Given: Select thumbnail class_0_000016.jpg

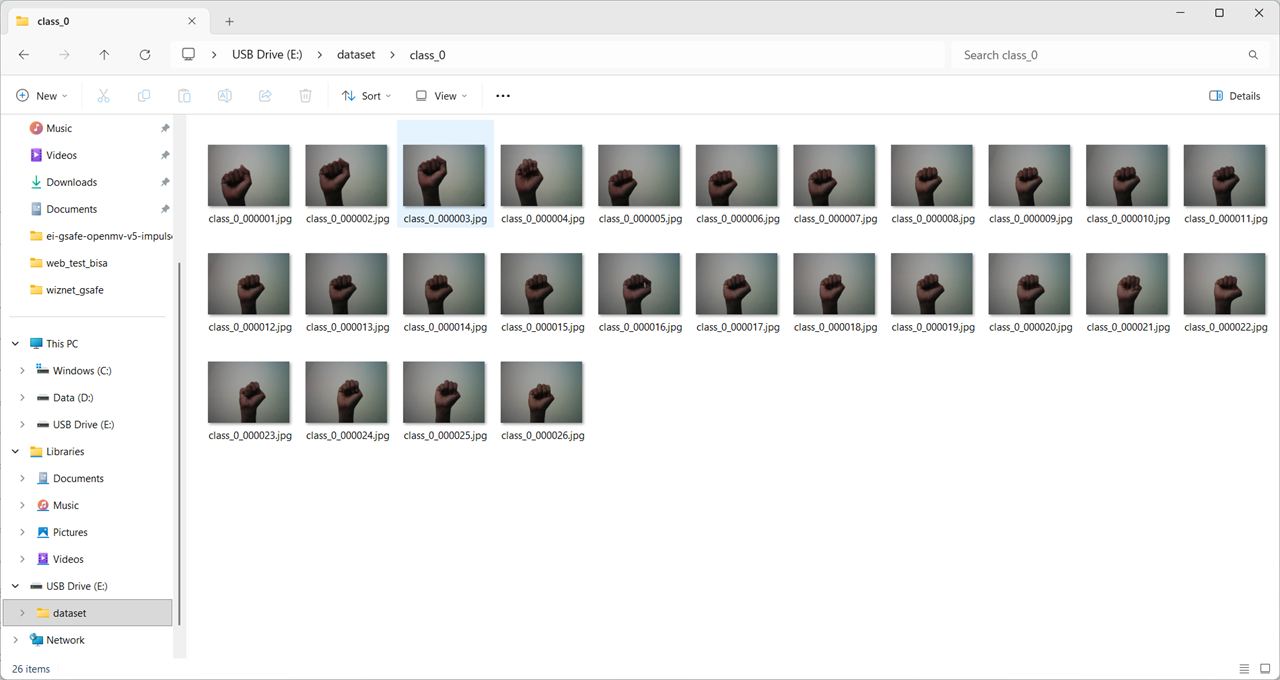Looking at the screenshot, I should coord(639,284).
